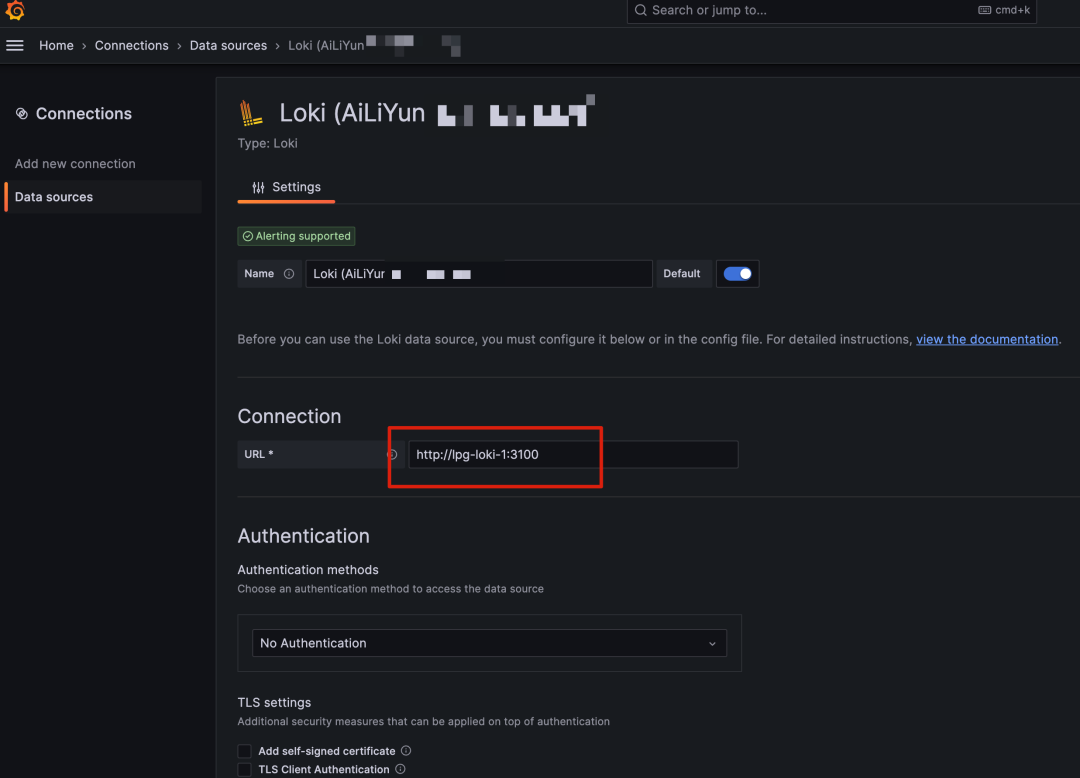
Task: Click the Connections section icon in sidebar
Action: [x=22, y=114]
